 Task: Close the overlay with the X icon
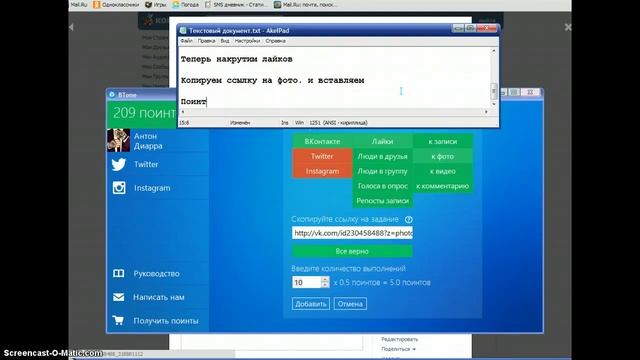click(568, 27)
